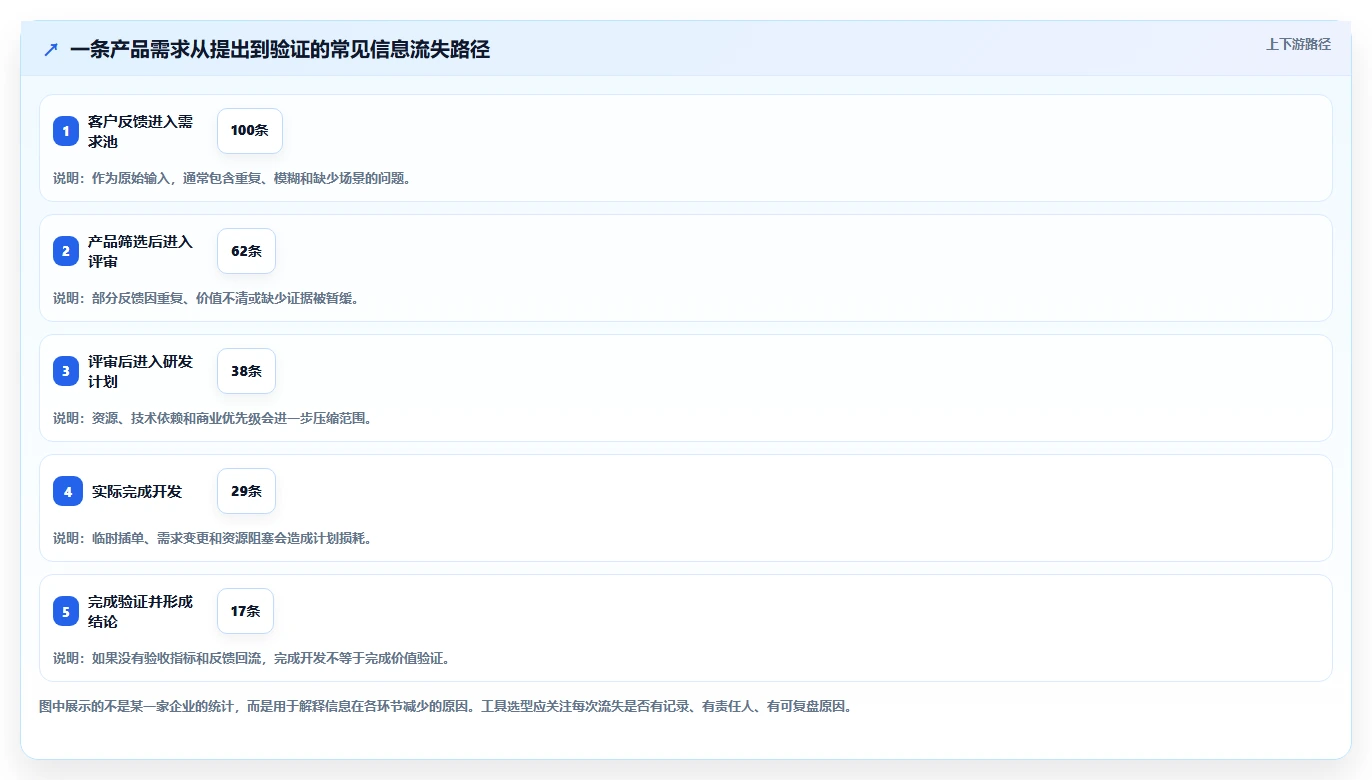Select the 完成验证并形成结论 step title

[x=140, y=611]
